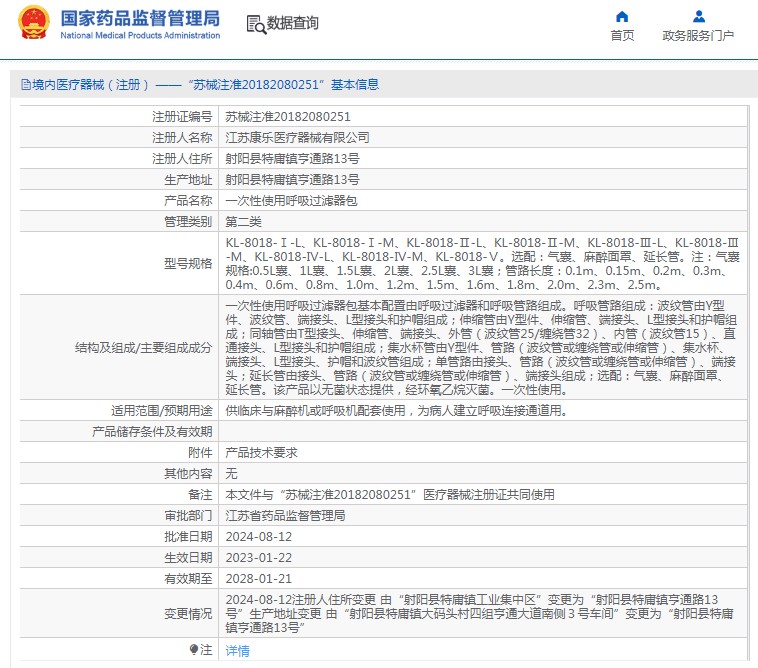
Task: Click the 政务服务门户 user icon
Action: click(699, 17)
